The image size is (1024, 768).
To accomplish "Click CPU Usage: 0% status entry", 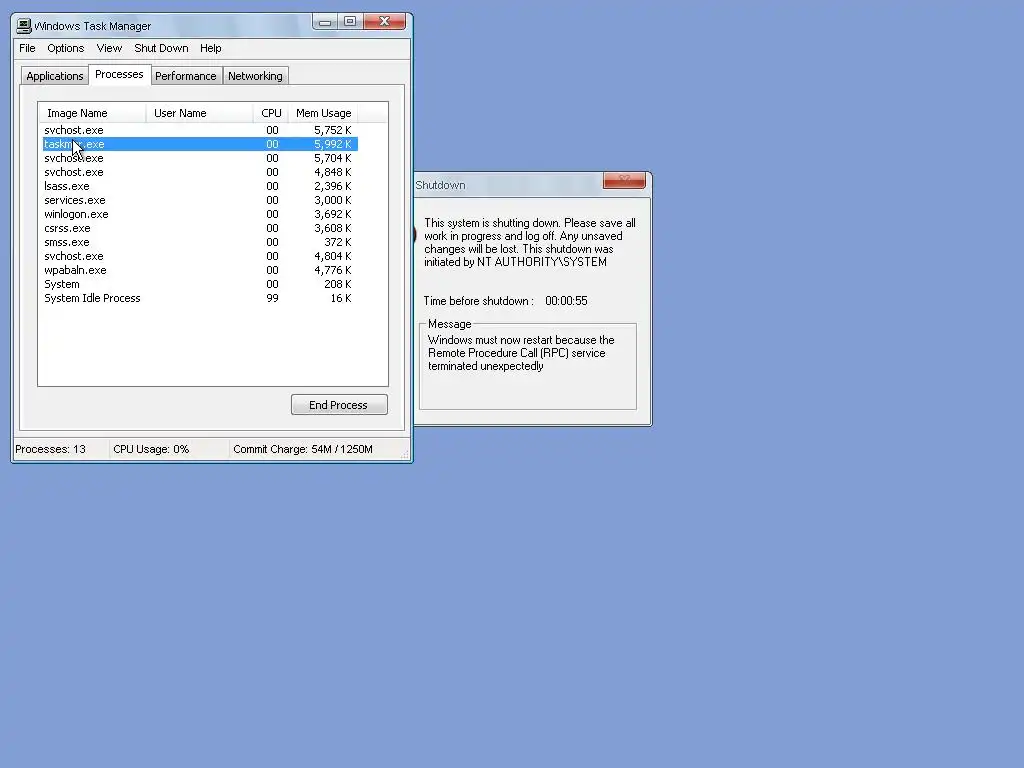I will [151, 449].
